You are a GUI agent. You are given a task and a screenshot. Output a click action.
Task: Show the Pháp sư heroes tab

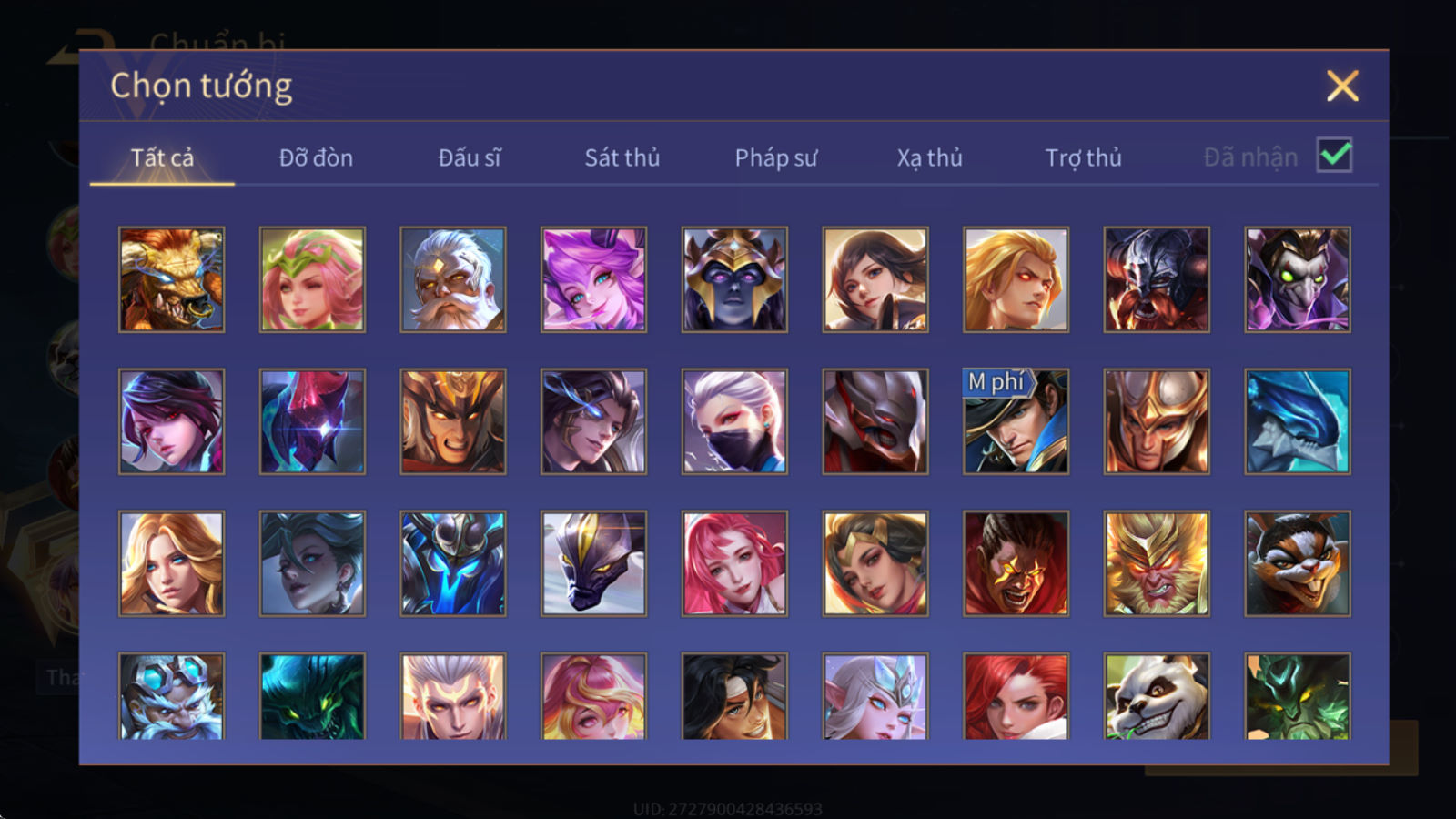click(x=775, y=157)
